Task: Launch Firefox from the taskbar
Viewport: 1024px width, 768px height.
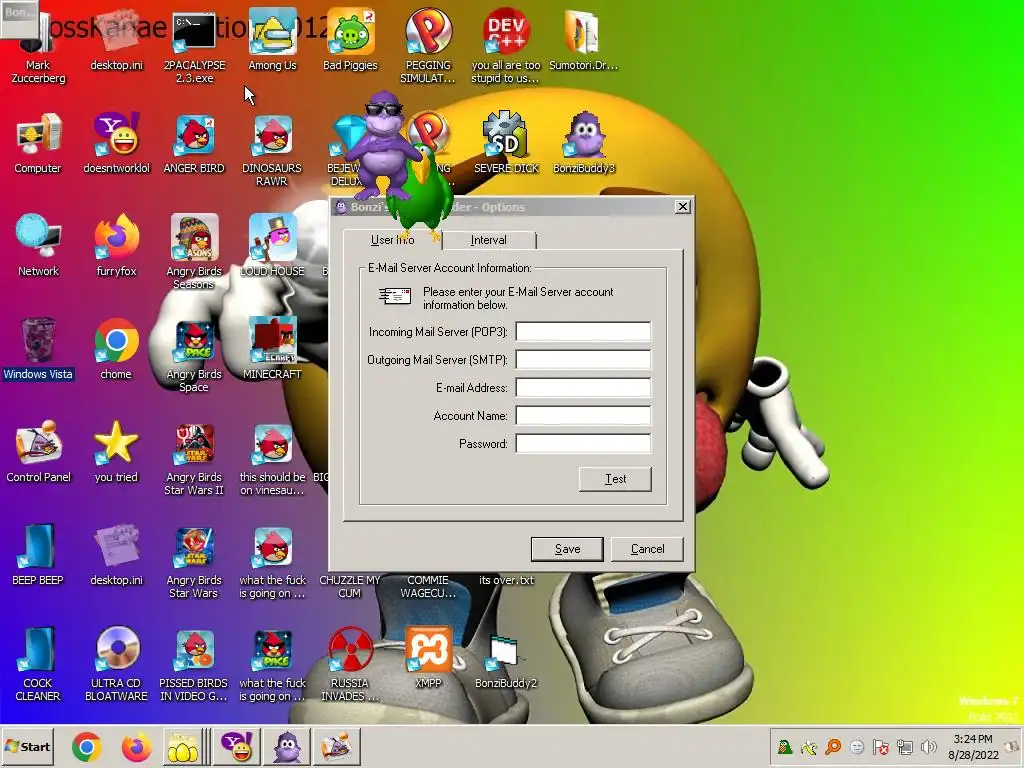Action: 136,746
